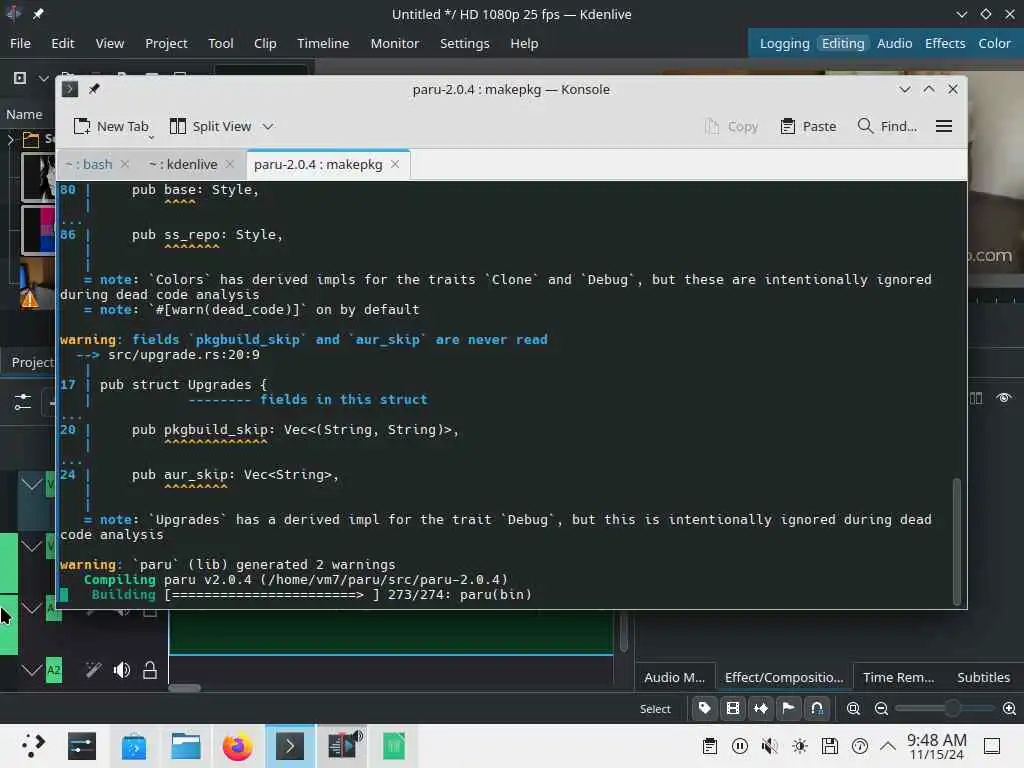Toggle tag icon in timeline status bar

(x=705, y=709)
